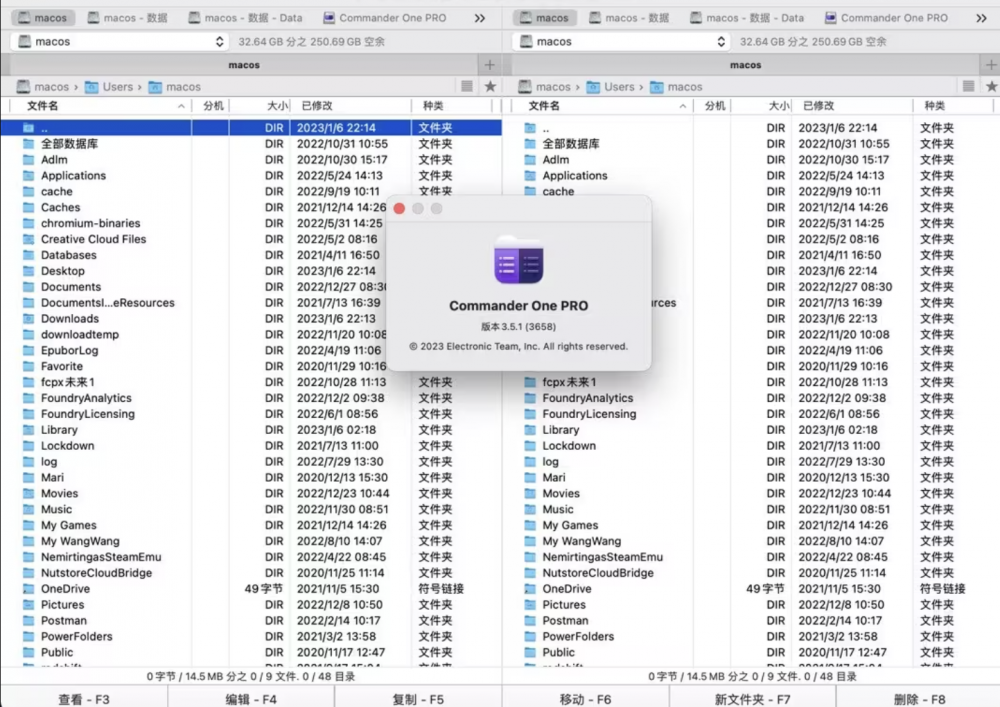Screen dimensions: 1000x707
Task: Click macos root breadcrumb in right panel path
Action: point(545,86)
